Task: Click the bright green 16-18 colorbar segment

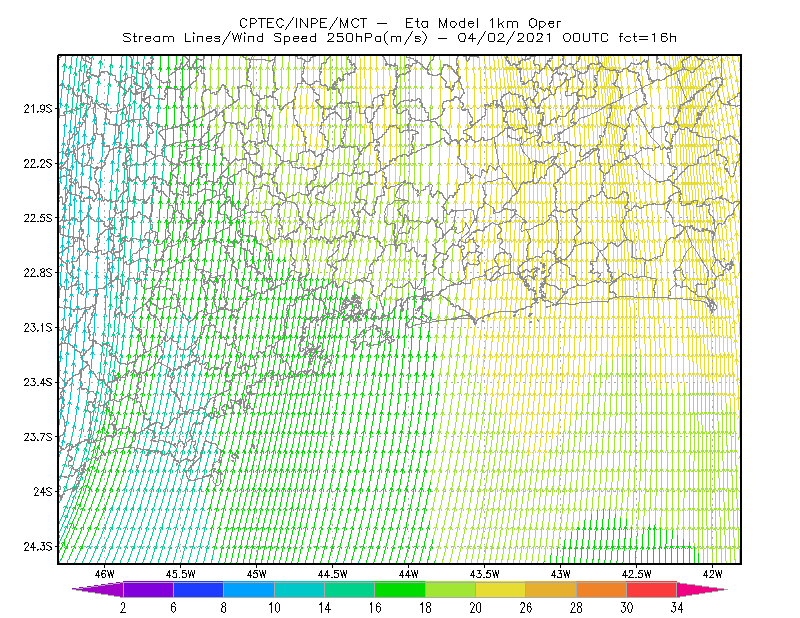Action: [x=400, y=589]
